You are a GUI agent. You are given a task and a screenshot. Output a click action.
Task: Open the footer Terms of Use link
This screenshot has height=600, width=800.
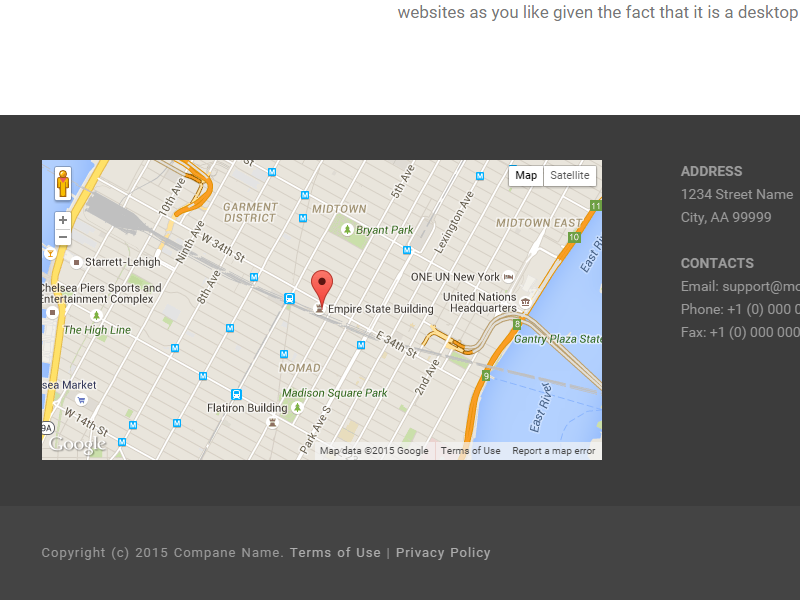pyautogui.click(x=335, y=553)
